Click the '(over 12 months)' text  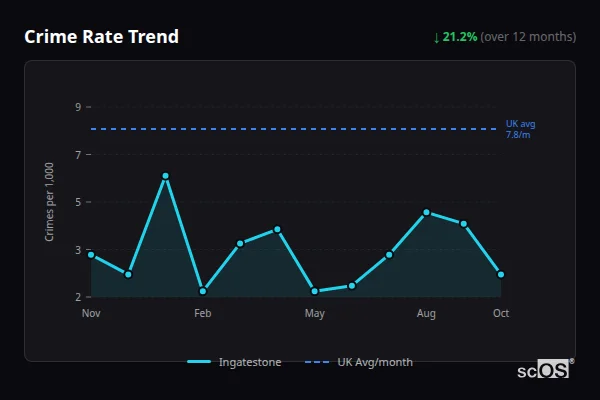[x=528, y=37]
